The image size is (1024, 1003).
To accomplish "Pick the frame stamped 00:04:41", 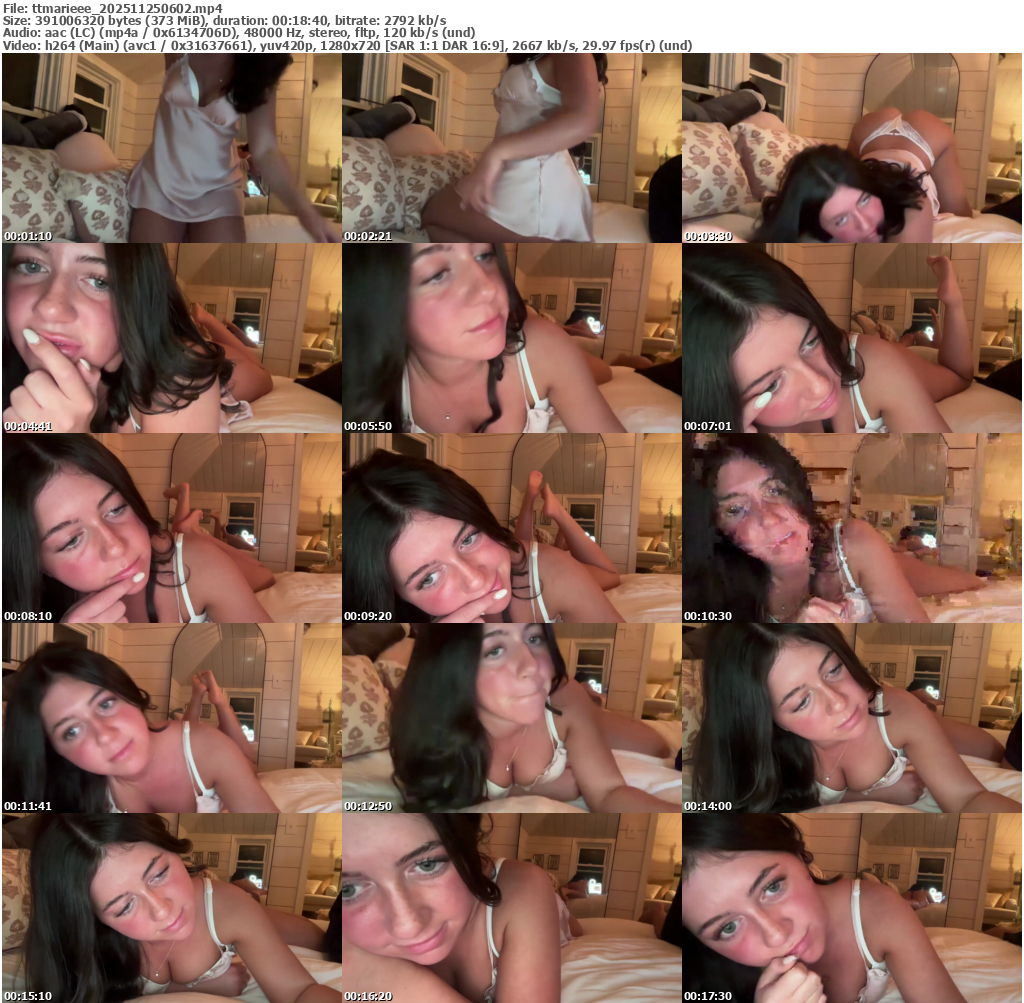I will coord(172,338).
